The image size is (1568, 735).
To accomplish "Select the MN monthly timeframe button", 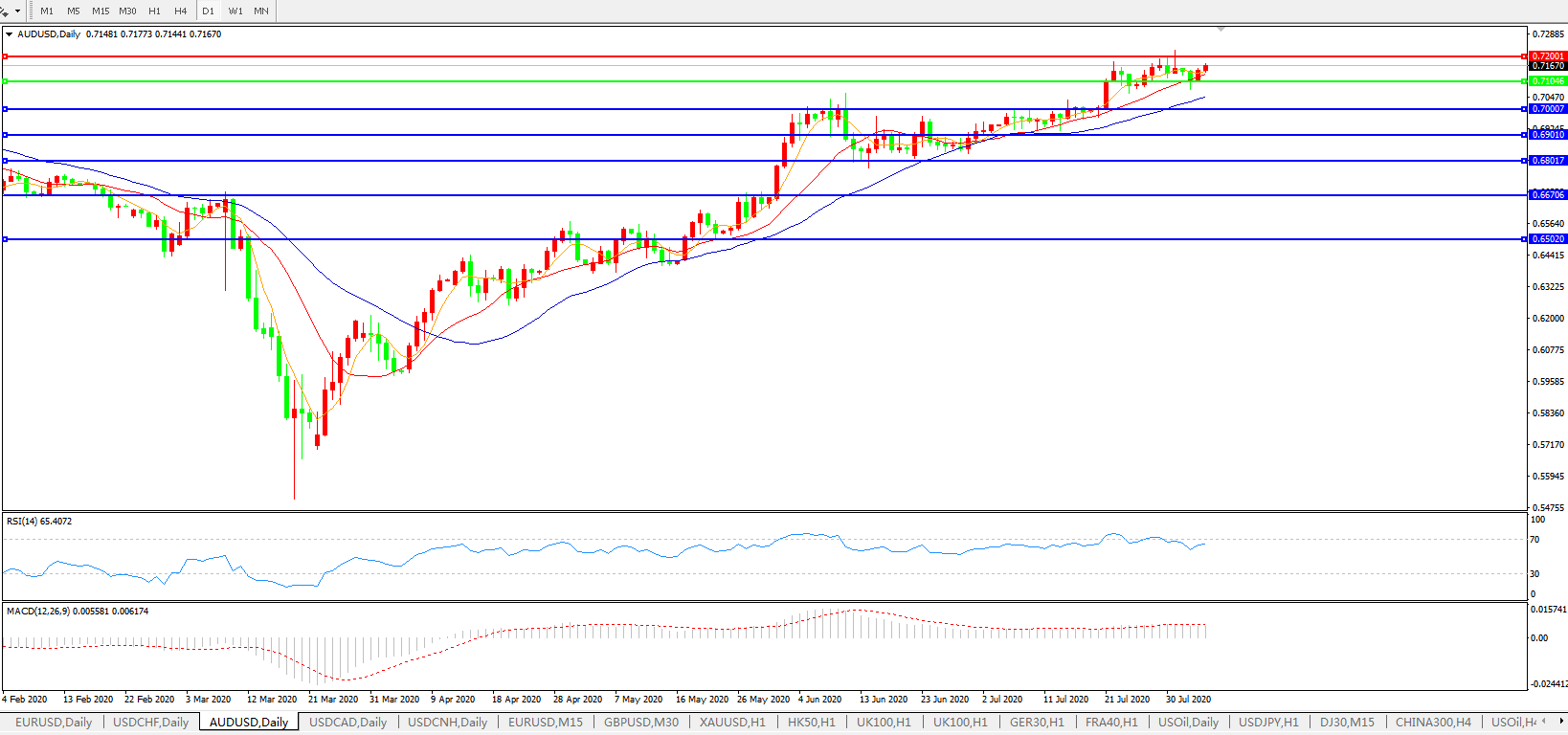I will [x=261, y=11].
